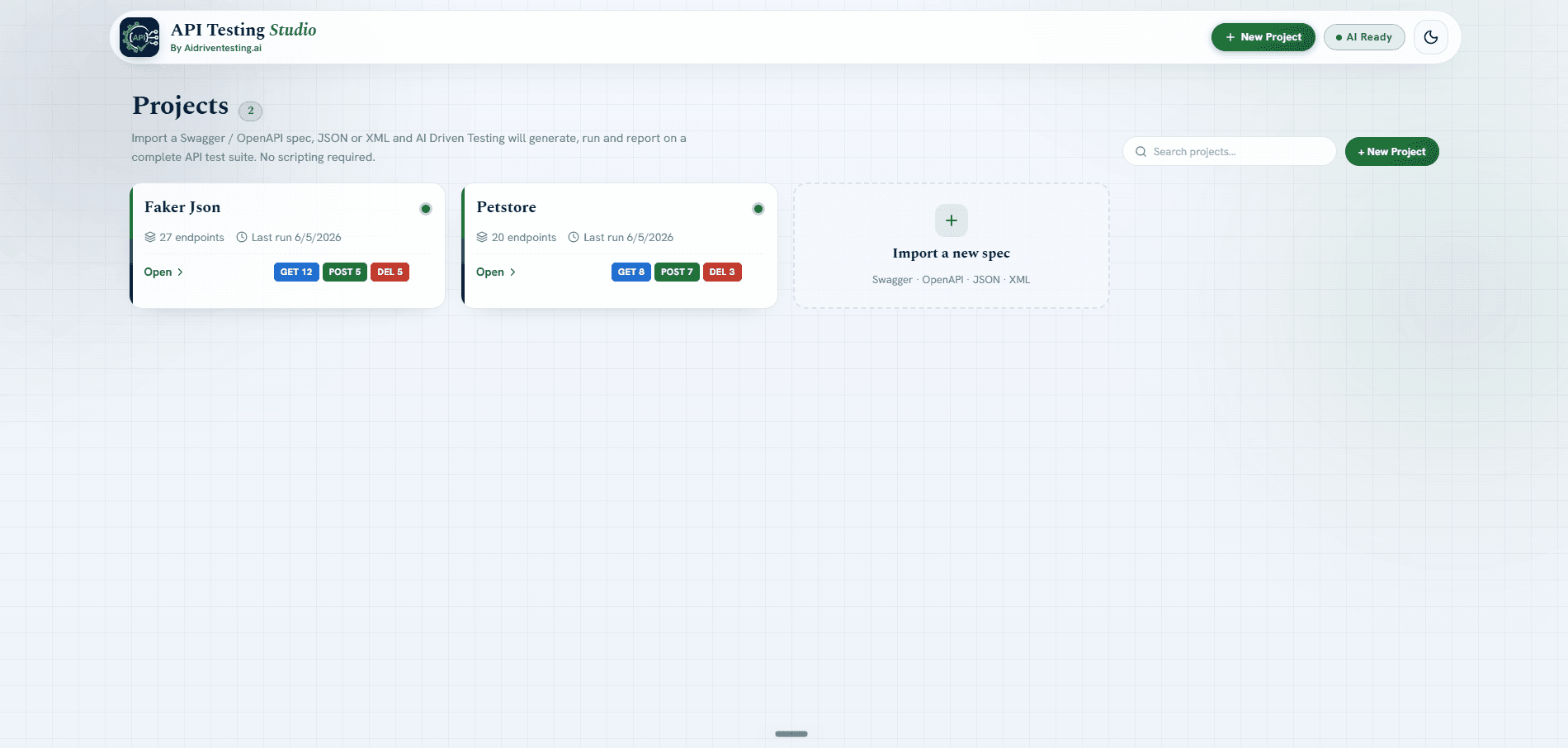The width and height of the screenshot is (1568, 748).
Task: Click New Project button beside search box
Action: point(1392,152)
